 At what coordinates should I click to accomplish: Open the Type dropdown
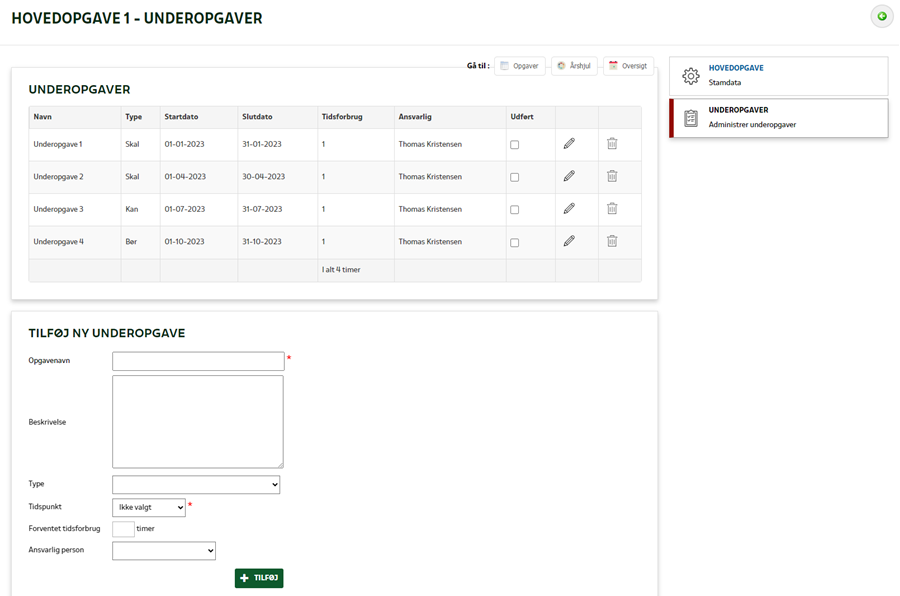coord(196,485)
